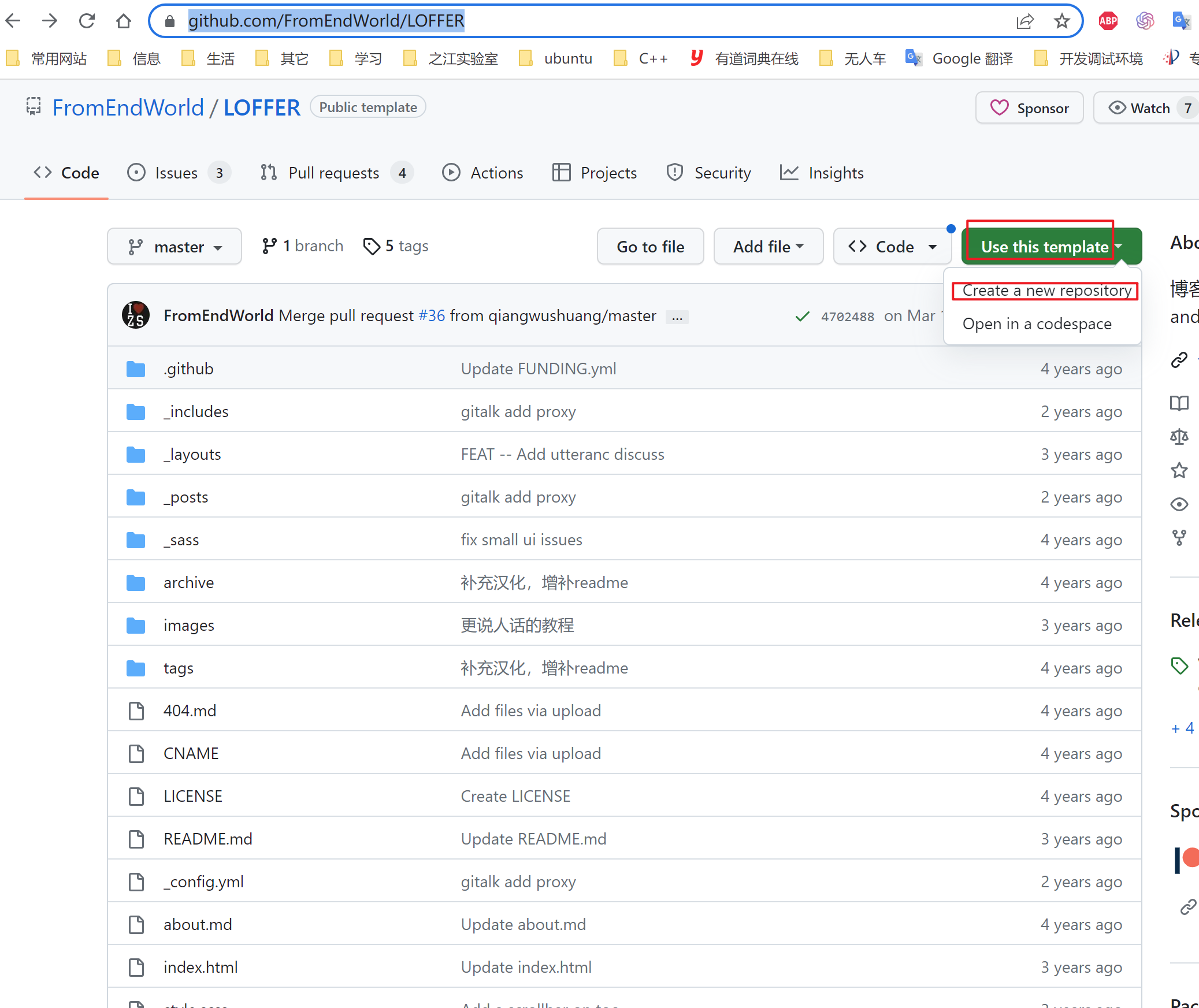Viewport: 1199px width, 1008px height.
Task: Open the README.md file
Action: [208, 839]
